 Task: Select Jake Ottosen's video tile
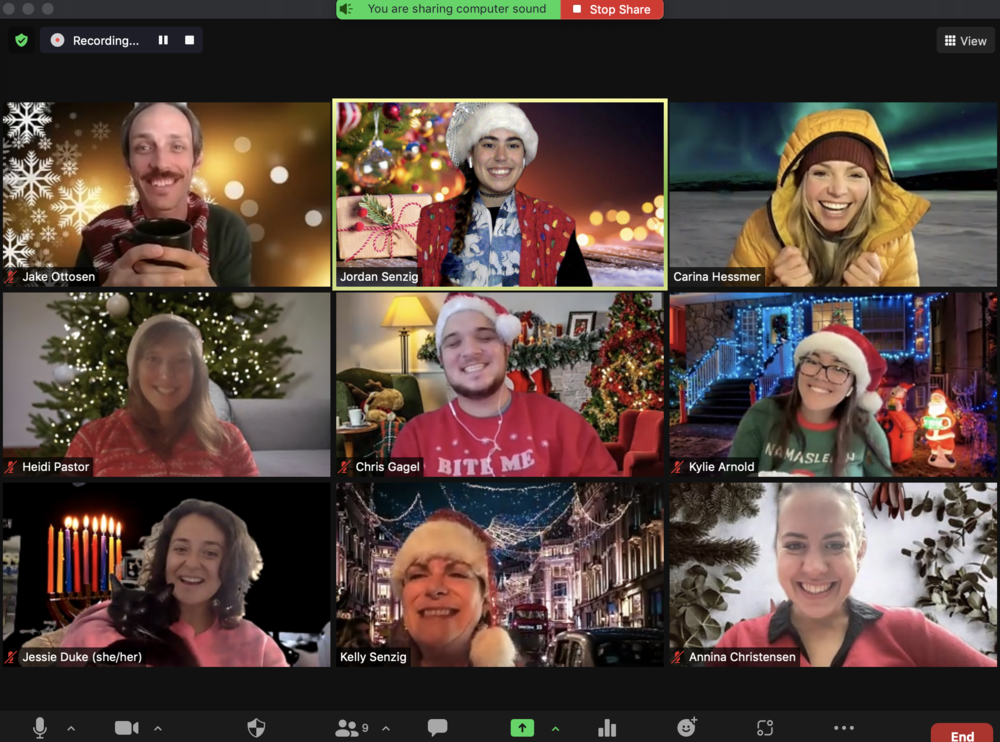[x=166, y=194]
